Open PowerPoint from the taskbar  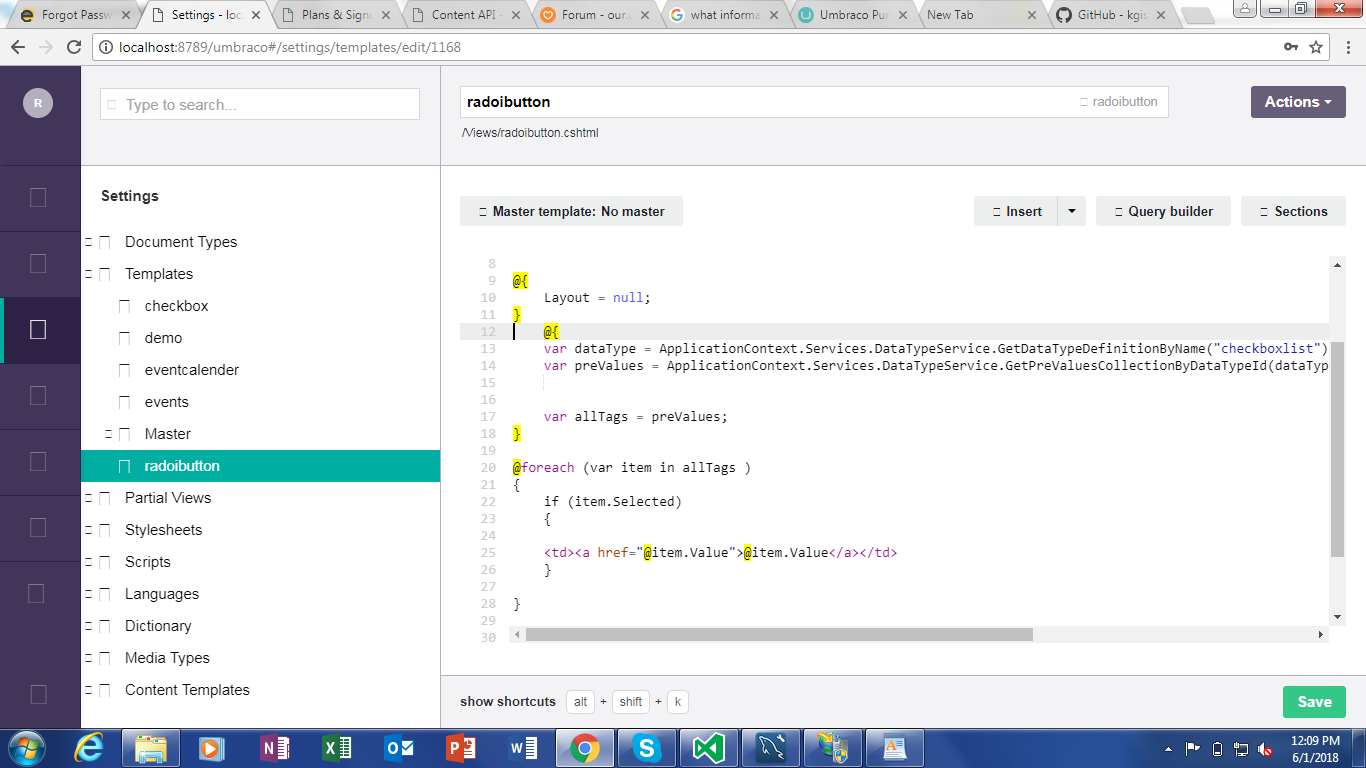click(461, 748)
